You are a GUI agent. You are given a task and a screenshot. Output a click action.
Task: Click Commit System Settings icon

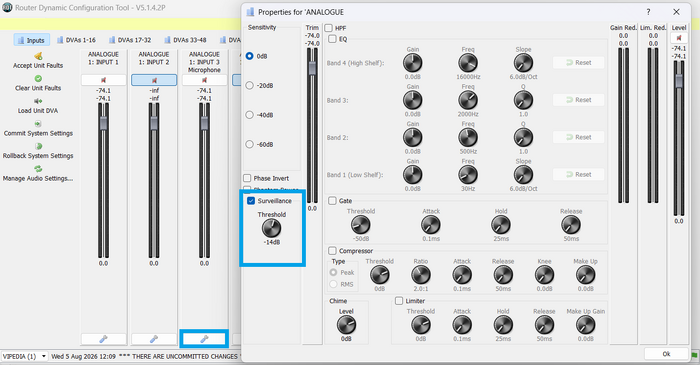point(38,124)
